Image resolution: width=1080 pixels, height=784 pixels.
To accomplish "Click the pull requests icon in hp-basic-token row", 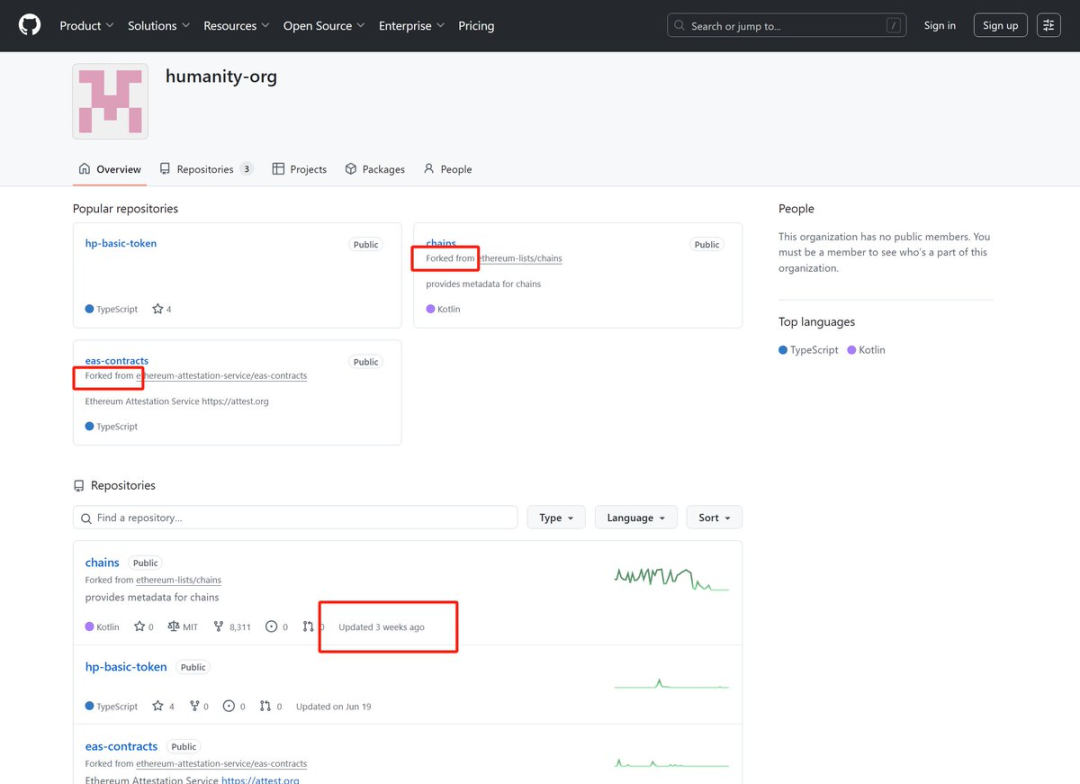I will tap(265, 706).
